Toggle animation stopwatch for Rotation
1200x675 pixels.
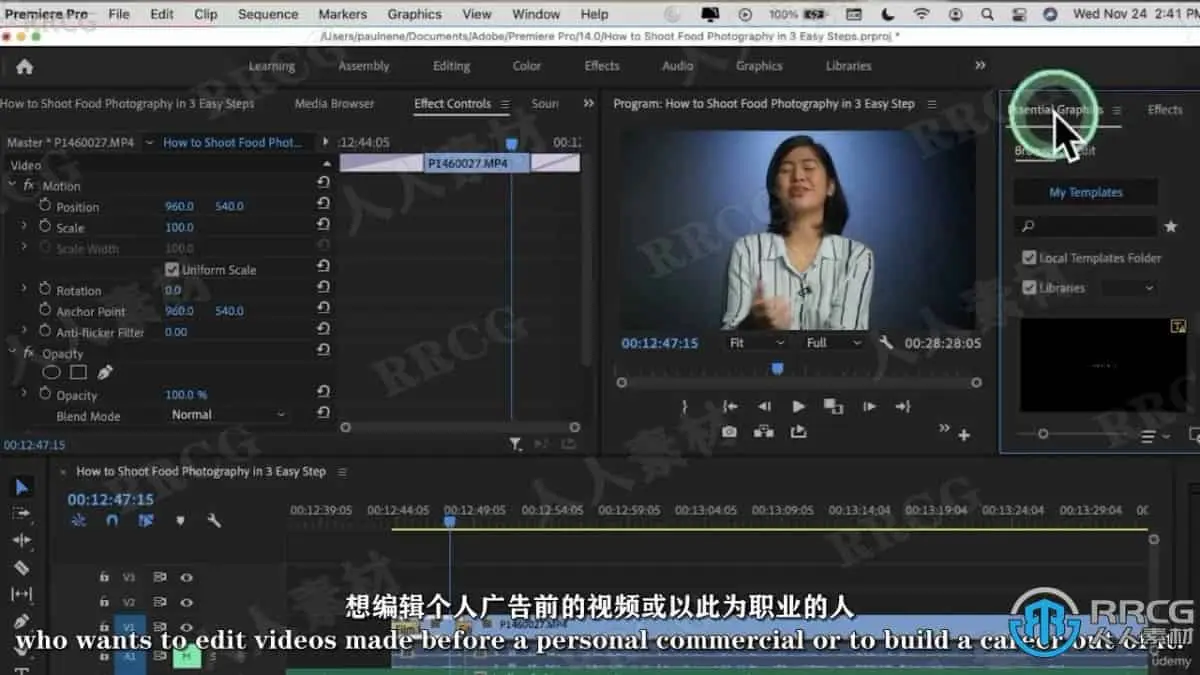pyautogui.click(x=45, y=288)
